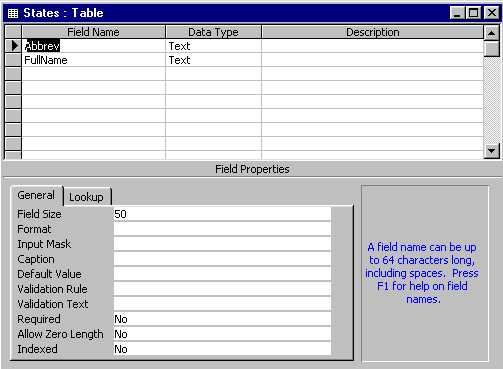Close the States table window
503x369 pixels.
click(x=492, y=13)
